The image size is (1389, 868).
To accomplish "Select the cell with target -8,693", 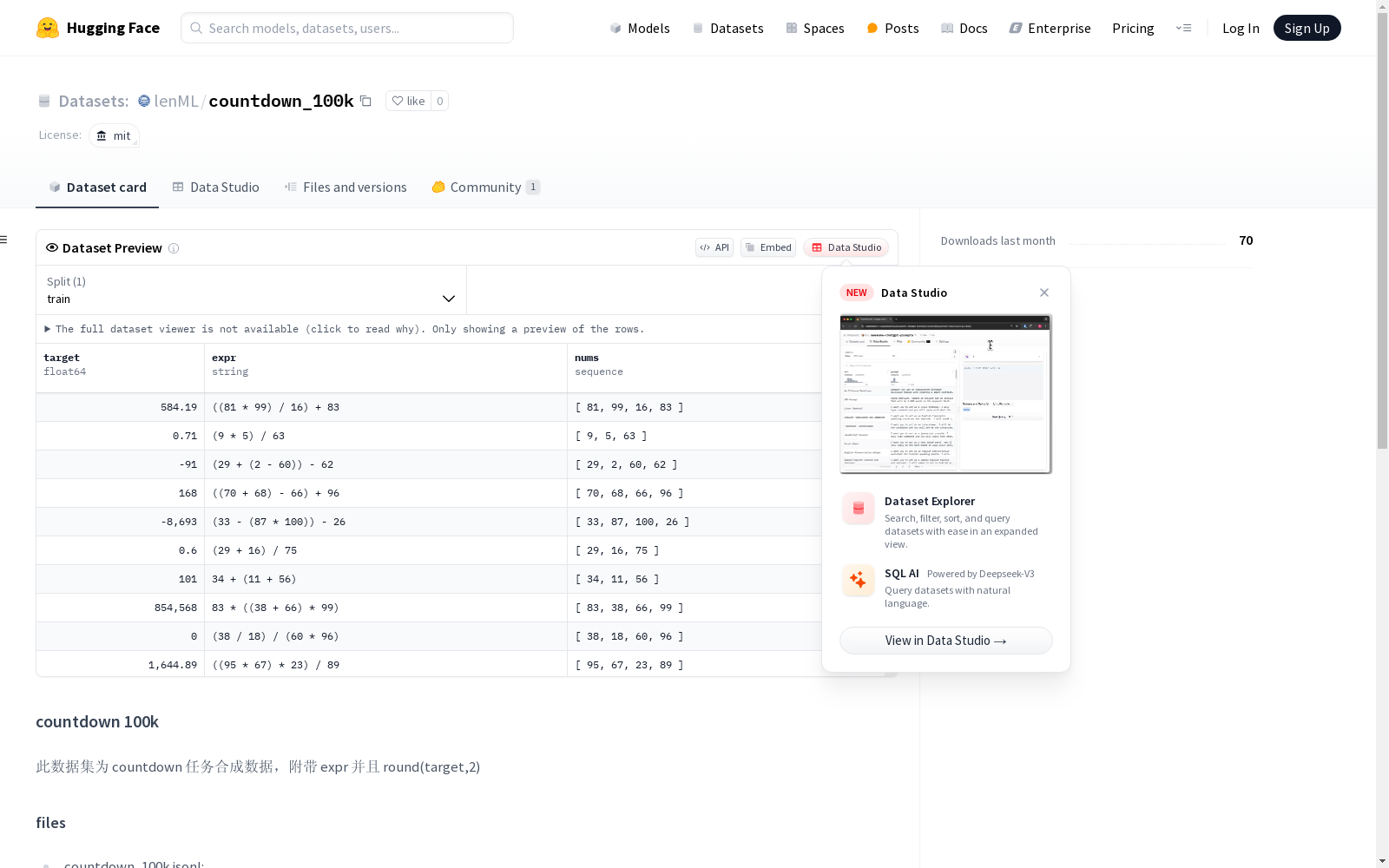I will click(x=121, y=522).
